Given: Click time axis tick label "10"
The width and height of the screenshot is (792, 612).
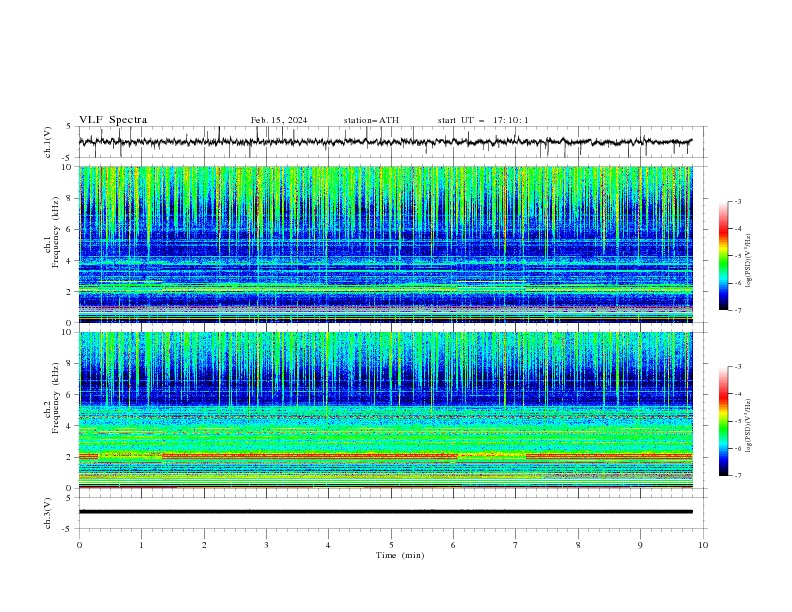Looking at the screenshot, I should tap(703, 545).
